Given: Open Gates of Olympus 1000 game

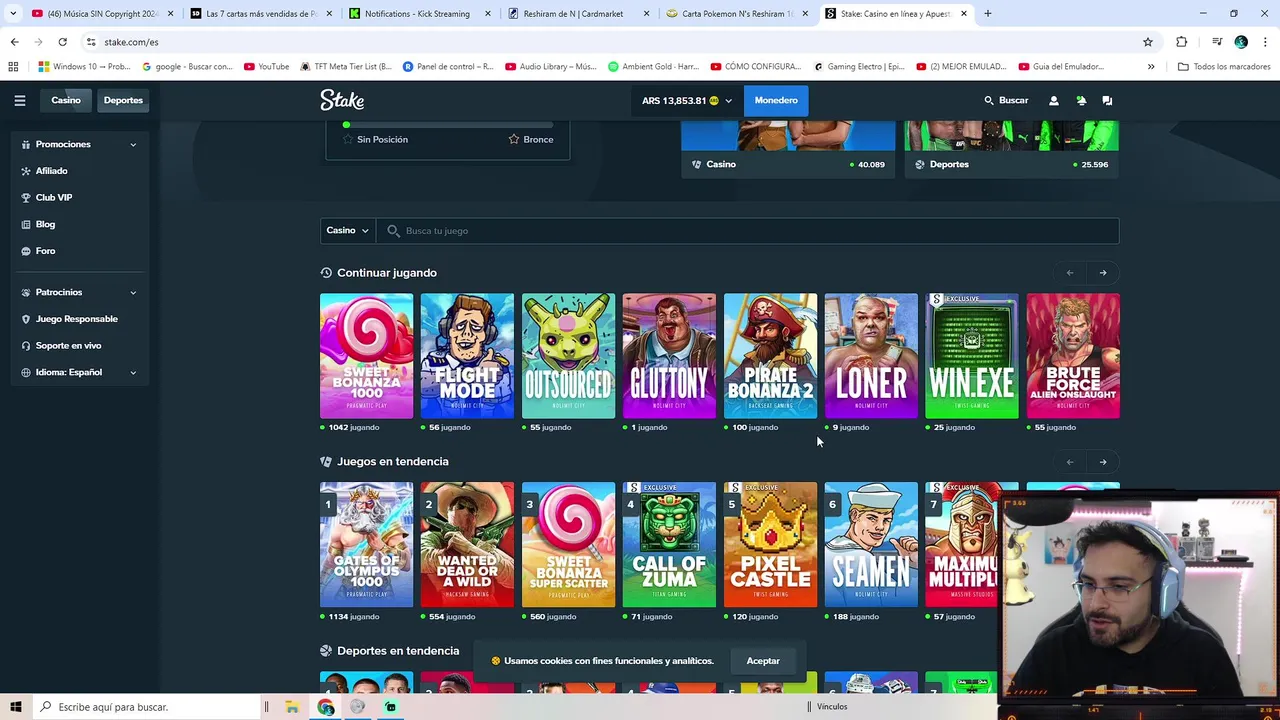Looking at the screenshot, I should (366, 544).
